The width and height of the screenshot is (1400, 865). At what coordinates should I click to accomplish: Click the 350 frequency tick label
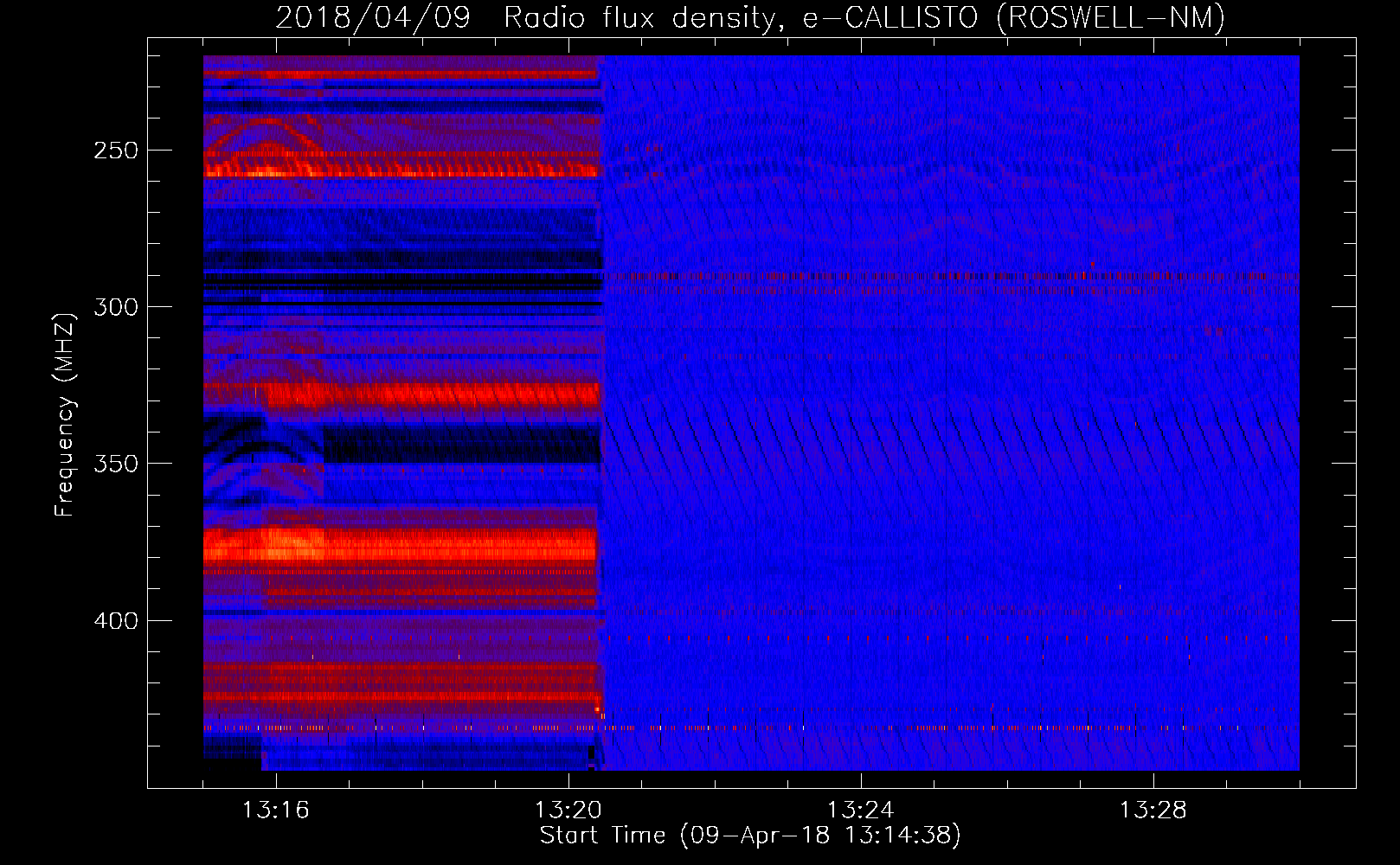(116, 464)
